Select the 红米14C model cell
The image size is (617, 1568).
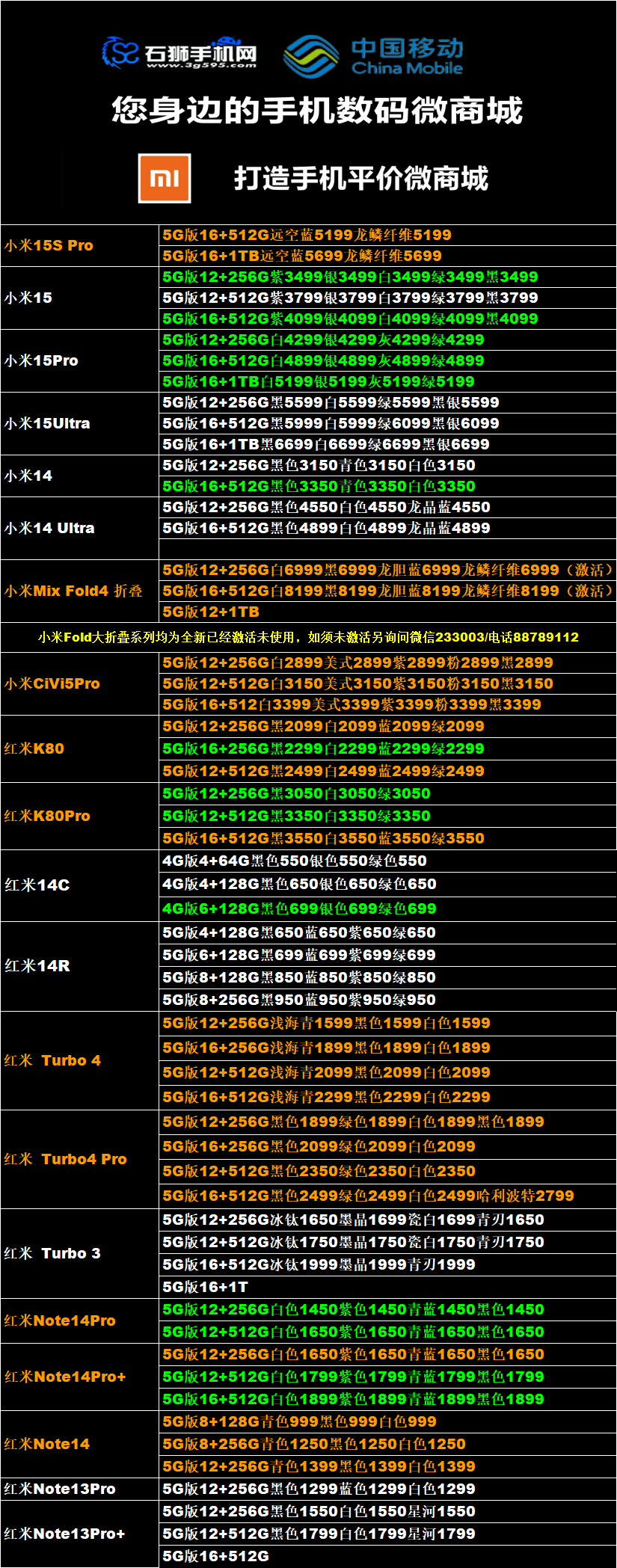tap(80, 885)
